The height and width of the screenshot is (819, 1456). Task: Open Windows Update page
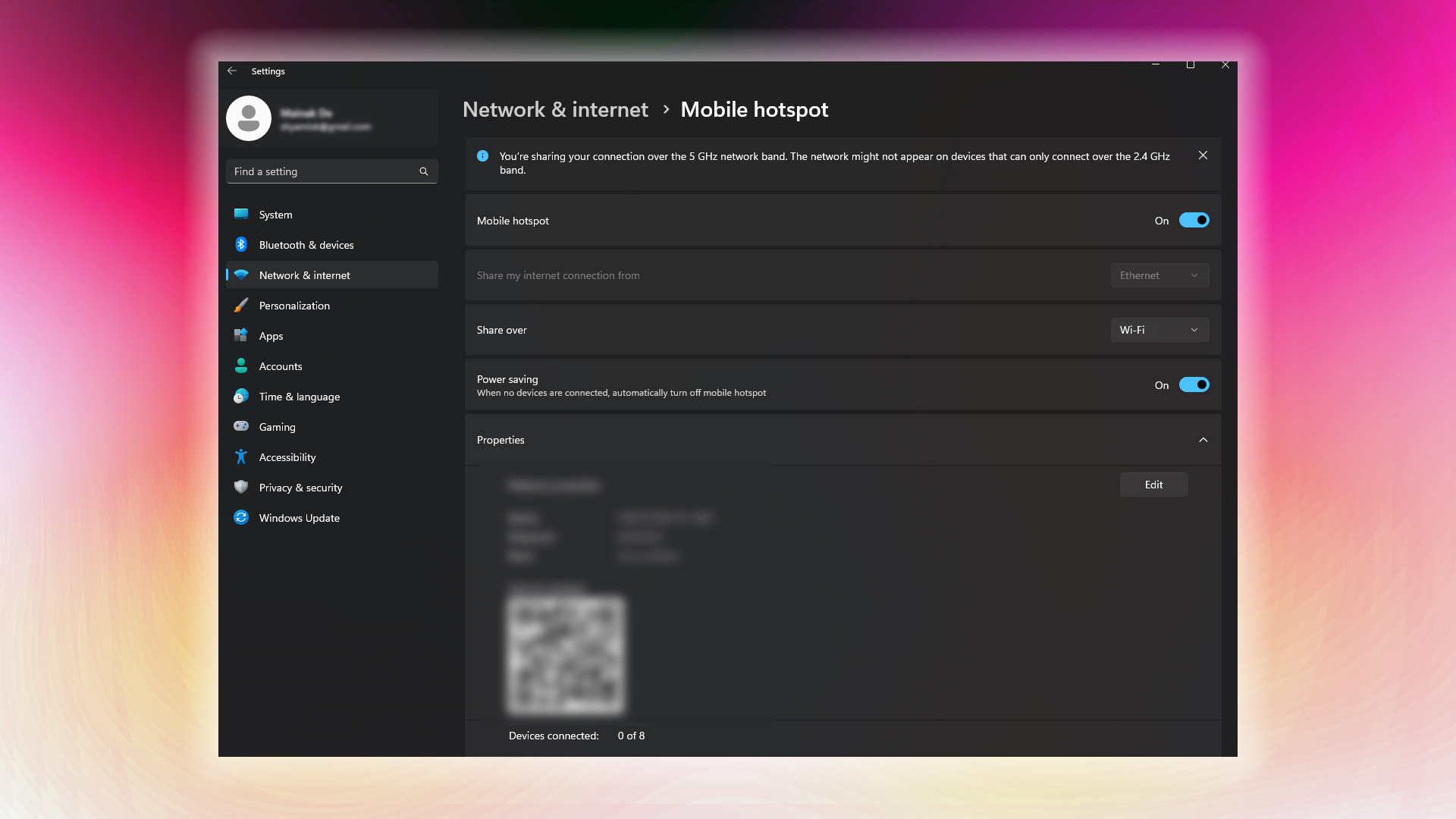pyautogui.click(x=332, y=518)
